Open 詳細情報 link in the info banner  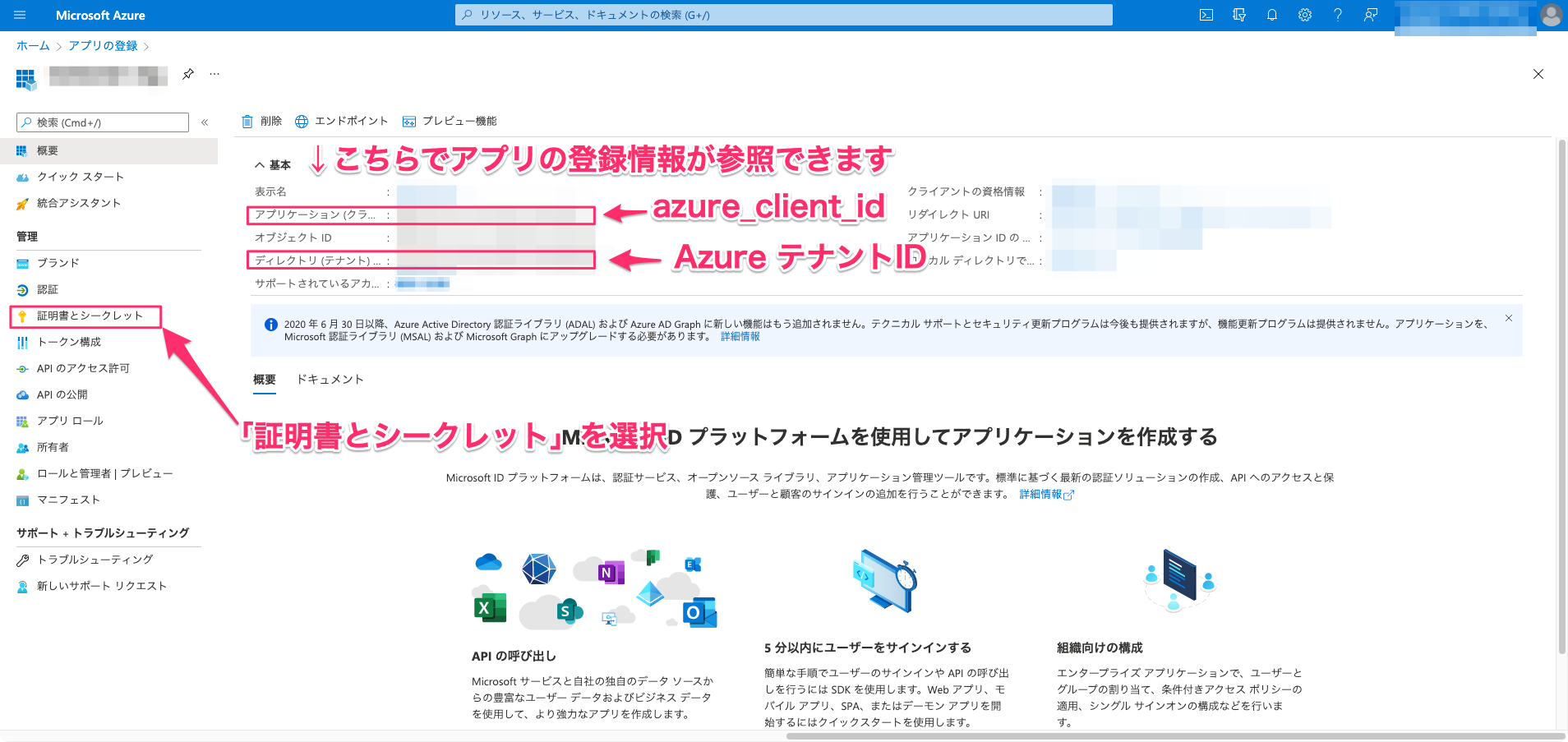tap(740, 337)
